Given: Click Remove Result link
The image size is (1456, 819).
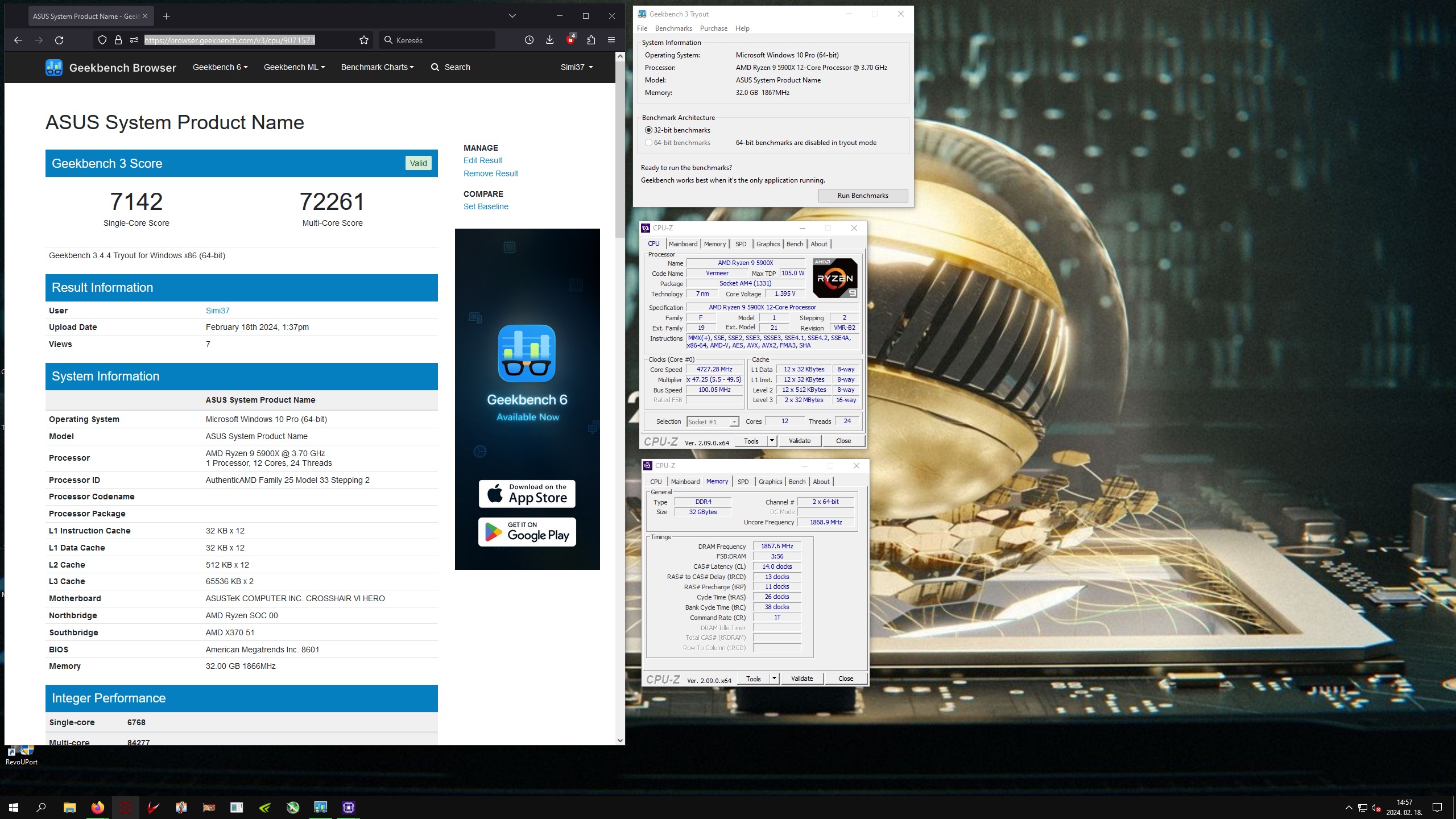Looking at the screenshot, I should click(x=490, y=173).
